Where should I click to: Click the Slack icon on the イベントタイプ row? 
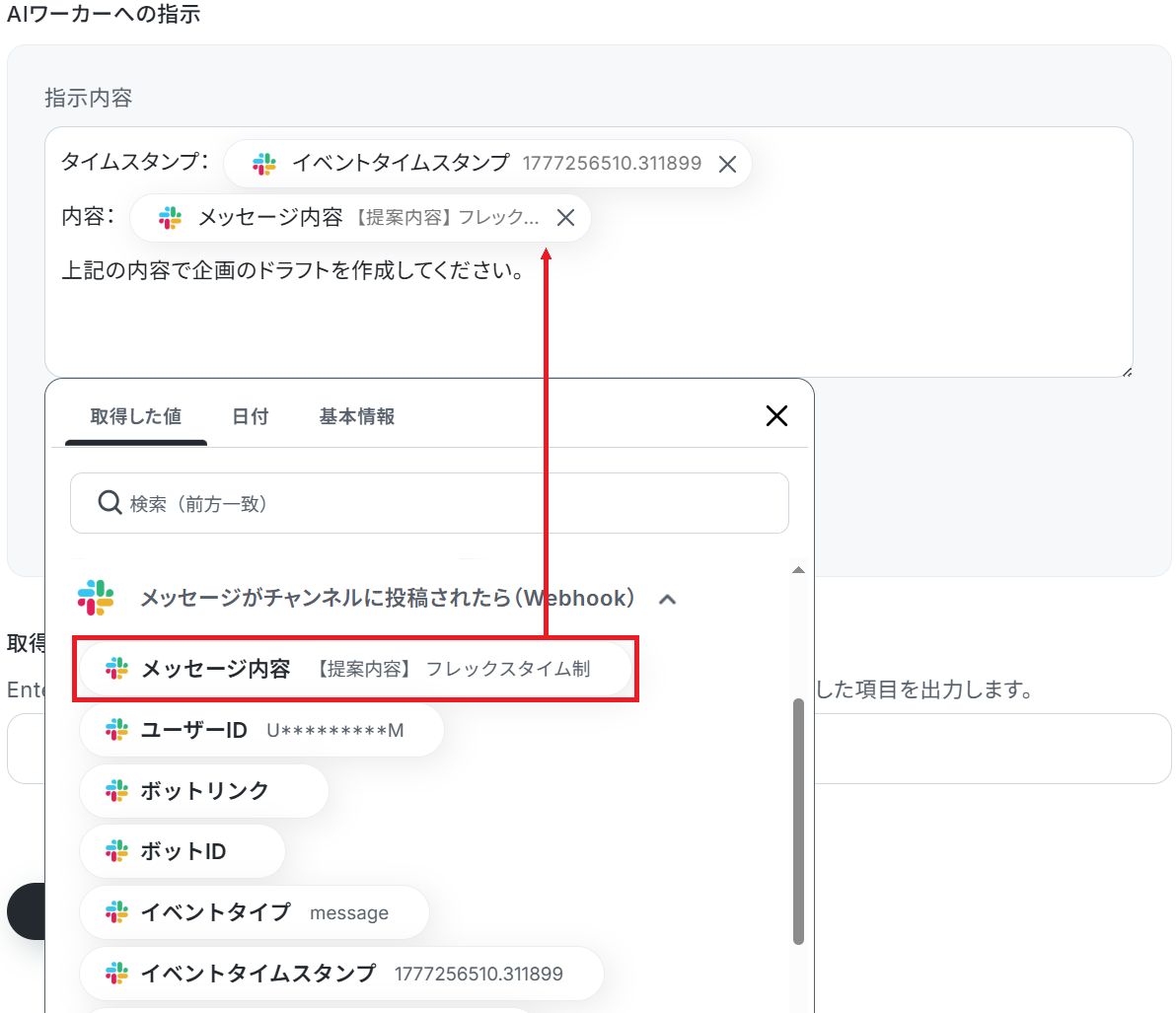click(x=116, y=912)
